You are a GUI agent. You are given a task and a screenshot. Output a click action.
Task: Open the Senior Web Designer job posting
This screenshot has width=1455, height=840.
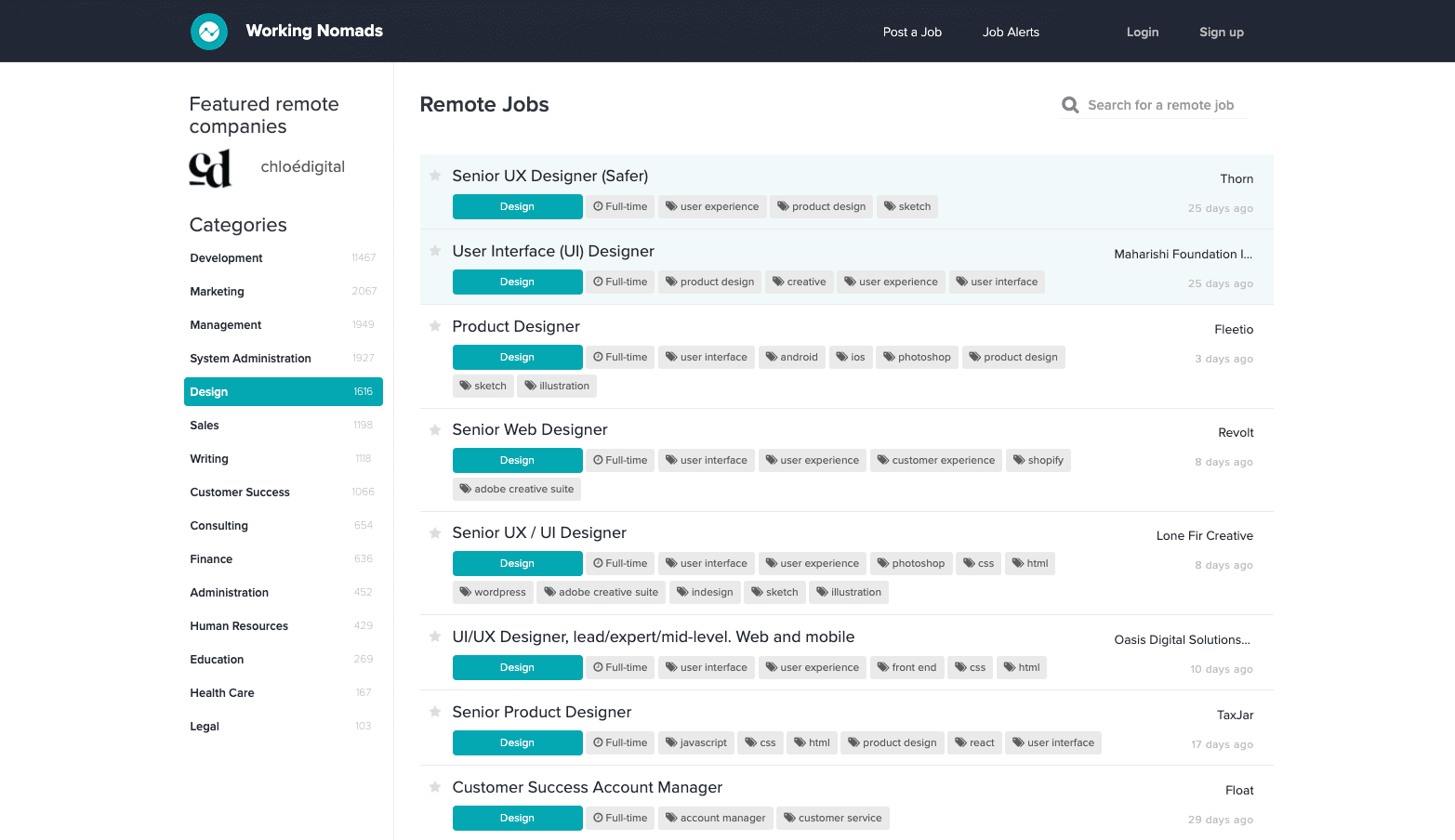[x=530, y=429]
